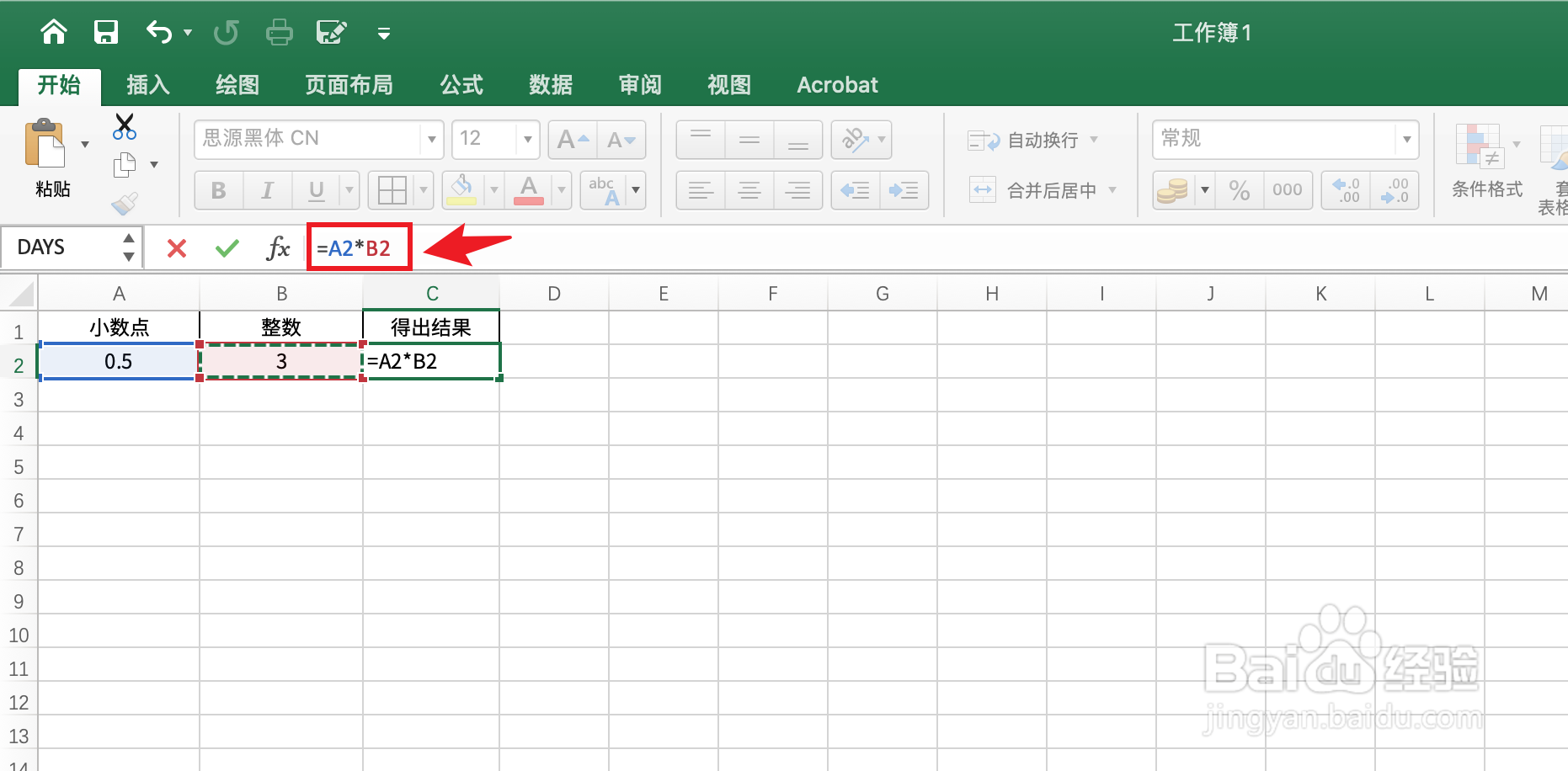Switch to the 公式 ribbon tab
The width and height of the screenshot is (1568, 771).
[461, 84]
